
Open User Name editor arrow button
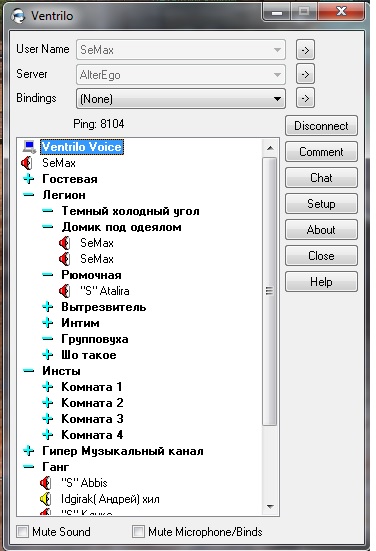[305, 50]
